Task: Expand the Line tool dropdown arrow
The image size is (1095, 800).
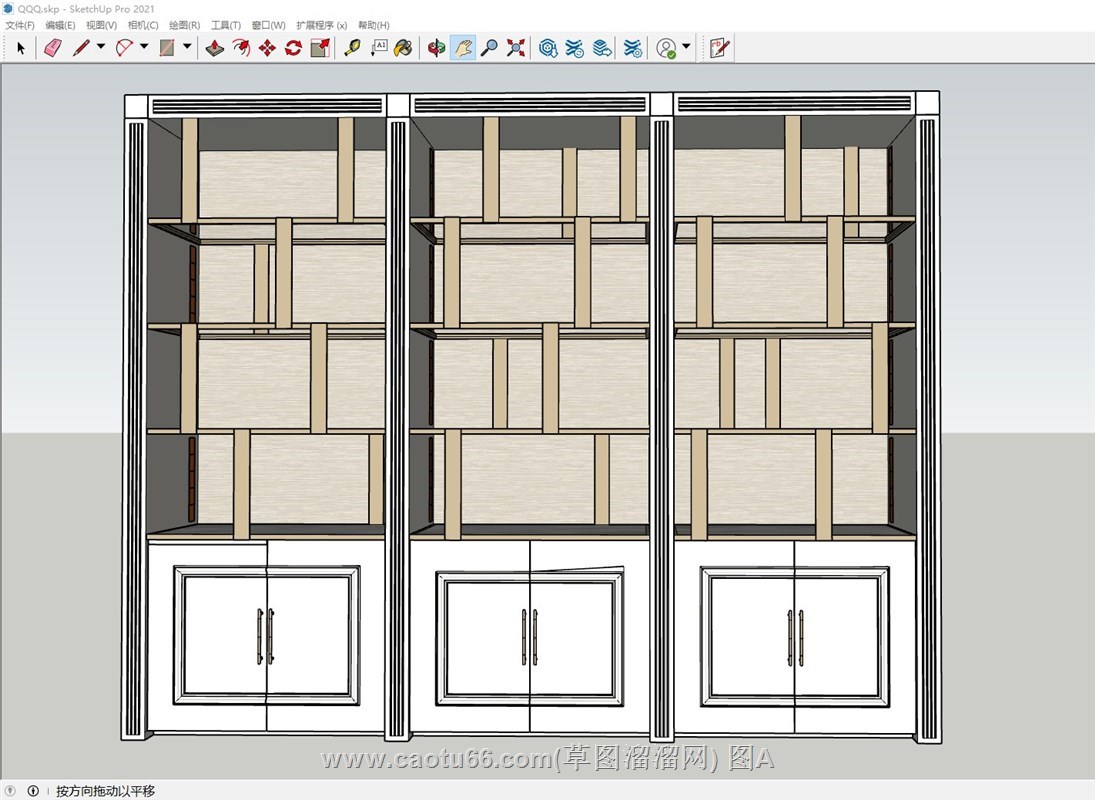Action: pyautogui.click(x=101, y=47)
